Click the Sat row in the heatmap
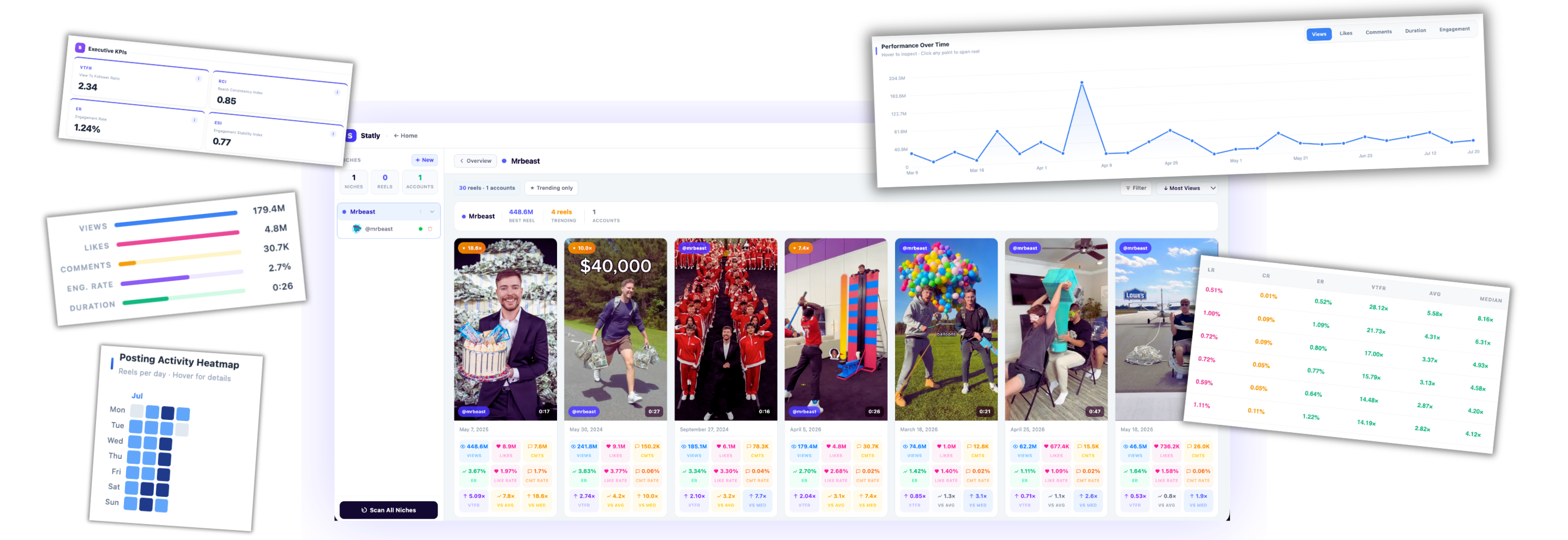1568x540 pixels. pyautogui.click(x=139, y=488)
